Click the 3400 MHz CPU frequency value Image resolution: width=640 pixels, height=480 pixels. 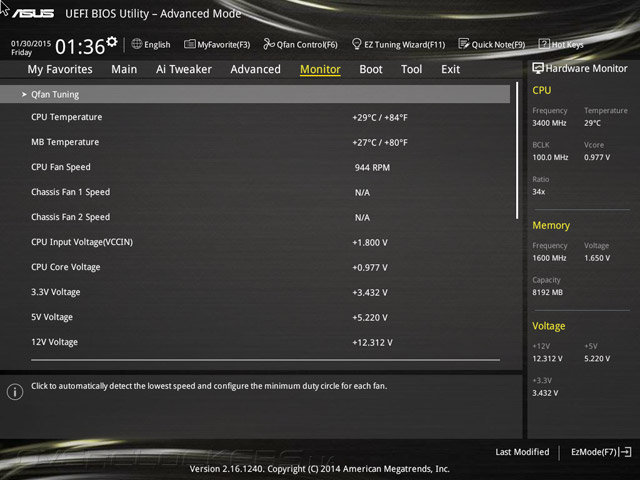click(549, 123)
